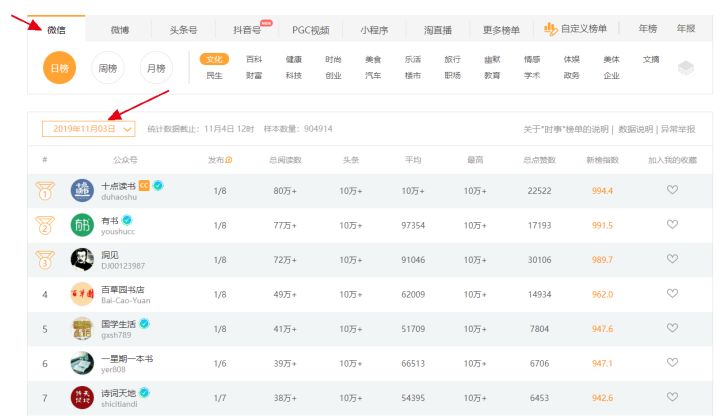Click the verified badge next to 有书

coord(127,220)
